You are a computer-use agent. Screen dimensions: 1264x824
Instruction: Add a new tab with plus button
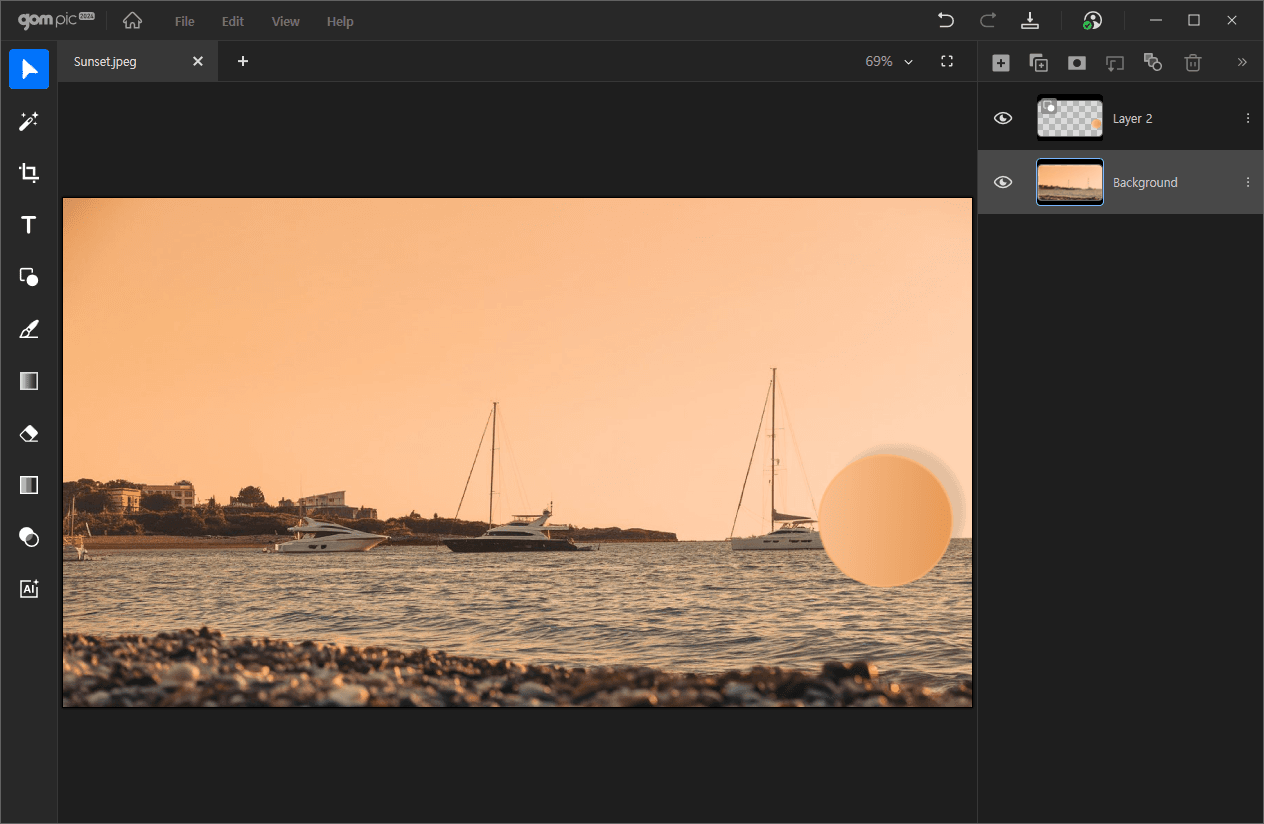pyautogui.click(x=242, y=61)
